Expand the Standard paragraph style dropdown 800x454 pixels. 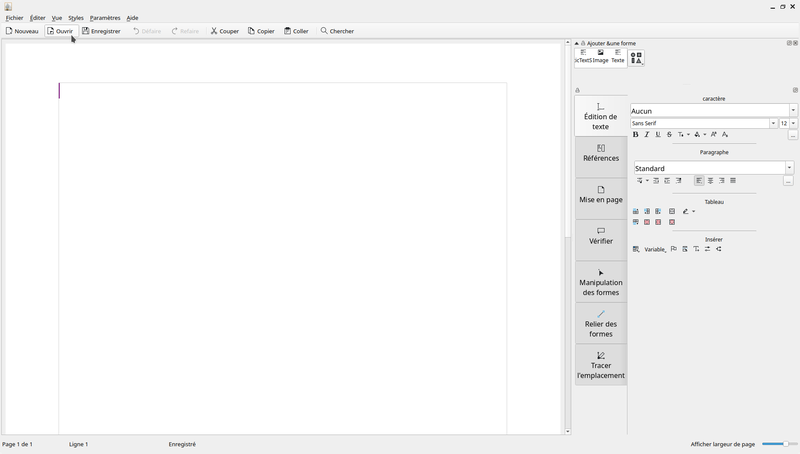pyautogui.click(x=789, y=168)
